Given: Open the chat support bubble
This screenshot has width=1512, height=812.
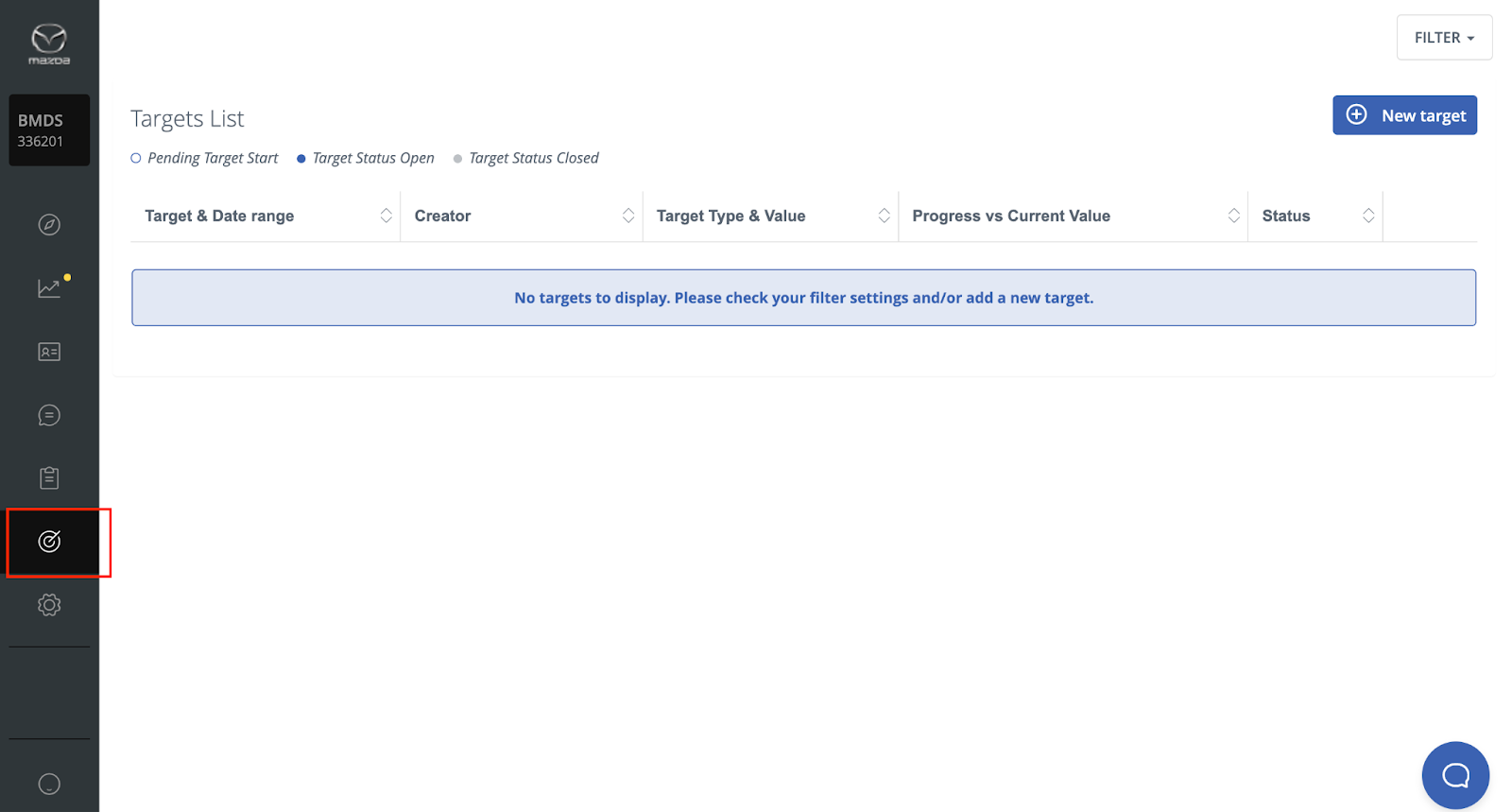Looking at the screenshot, I should (x=1455, y=775).
